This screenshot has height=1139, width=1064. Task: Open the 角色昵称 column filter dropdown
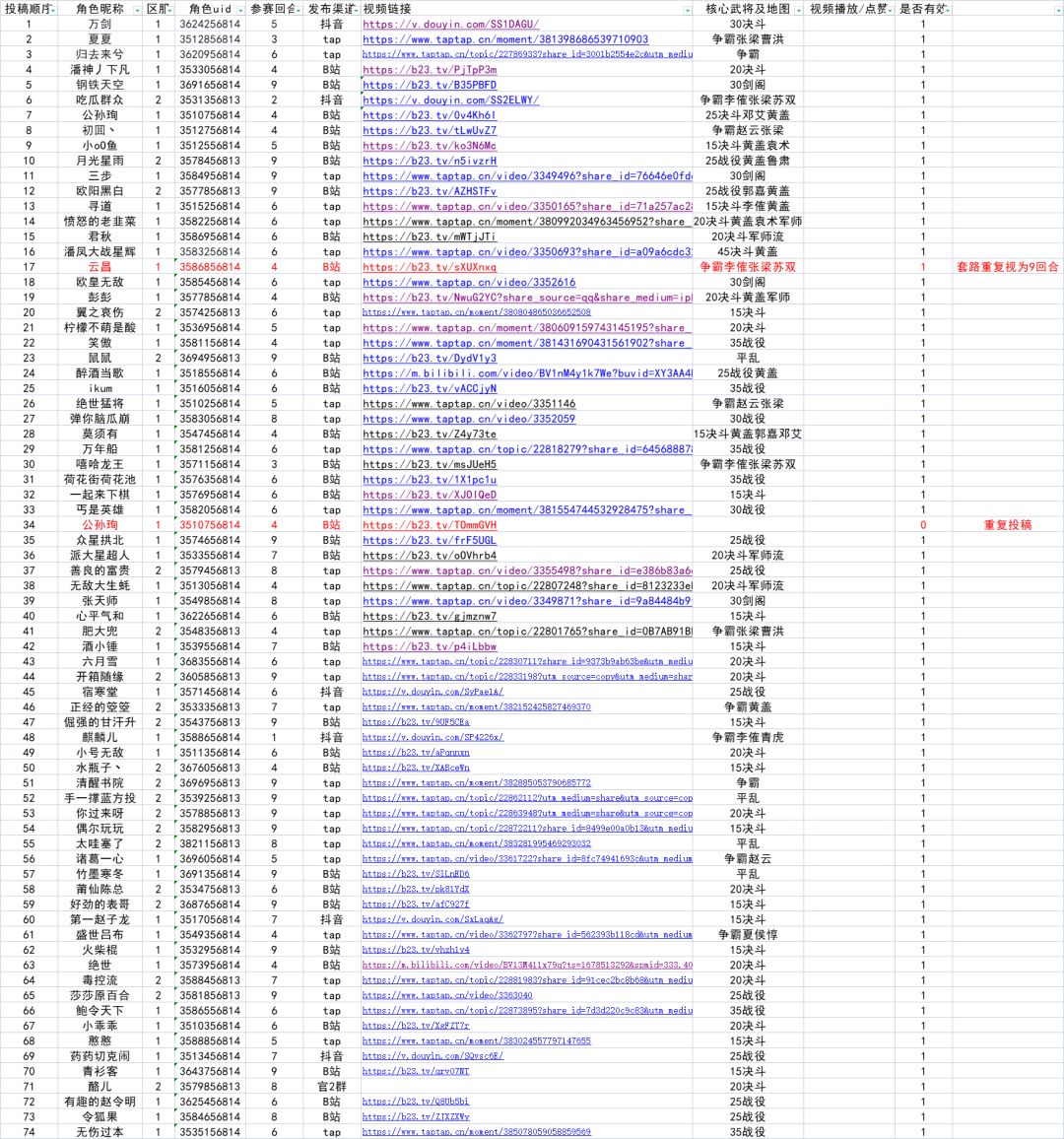(137, 10)
